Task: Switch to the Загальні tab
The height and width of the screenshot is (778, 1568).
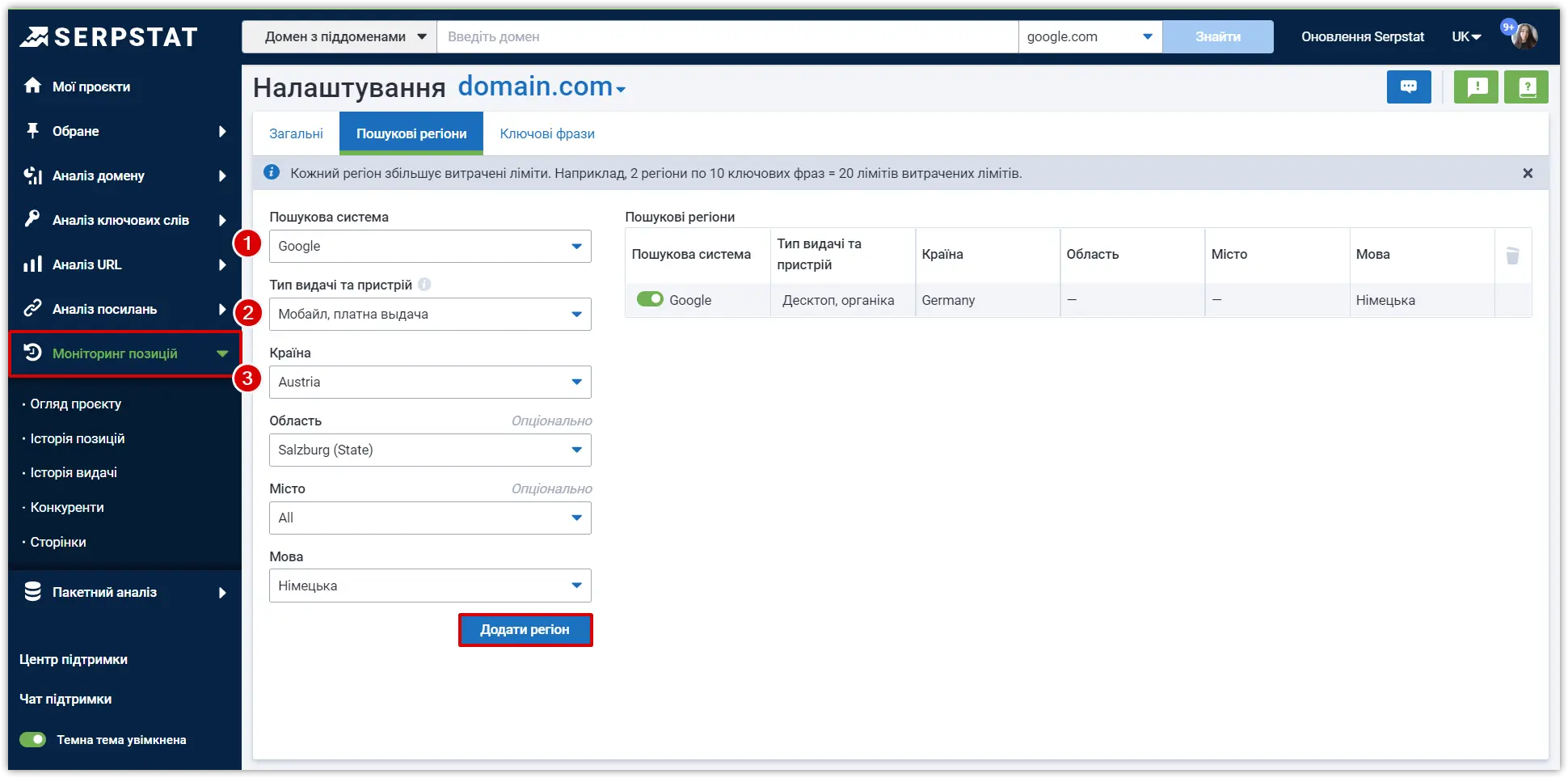Action: click(296, 133)
